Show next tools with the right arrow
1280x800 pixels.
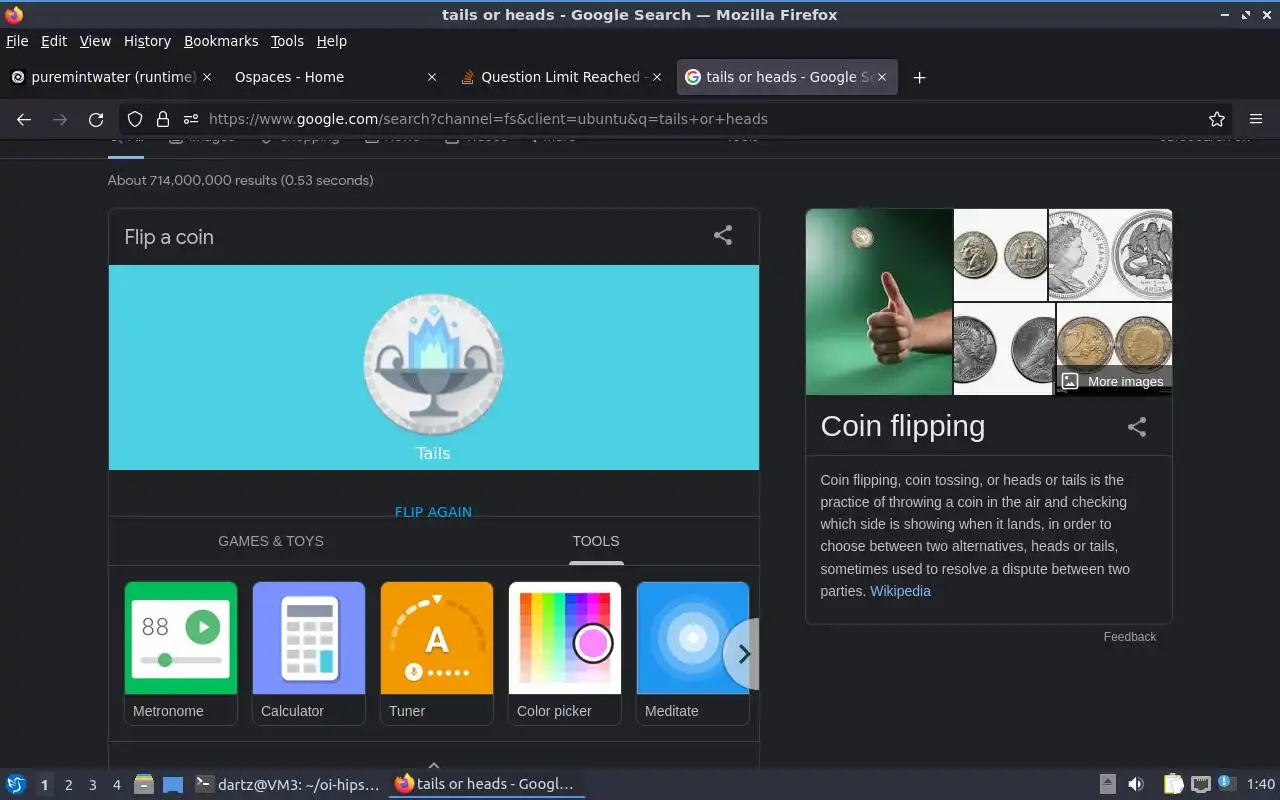click(743, 654)
